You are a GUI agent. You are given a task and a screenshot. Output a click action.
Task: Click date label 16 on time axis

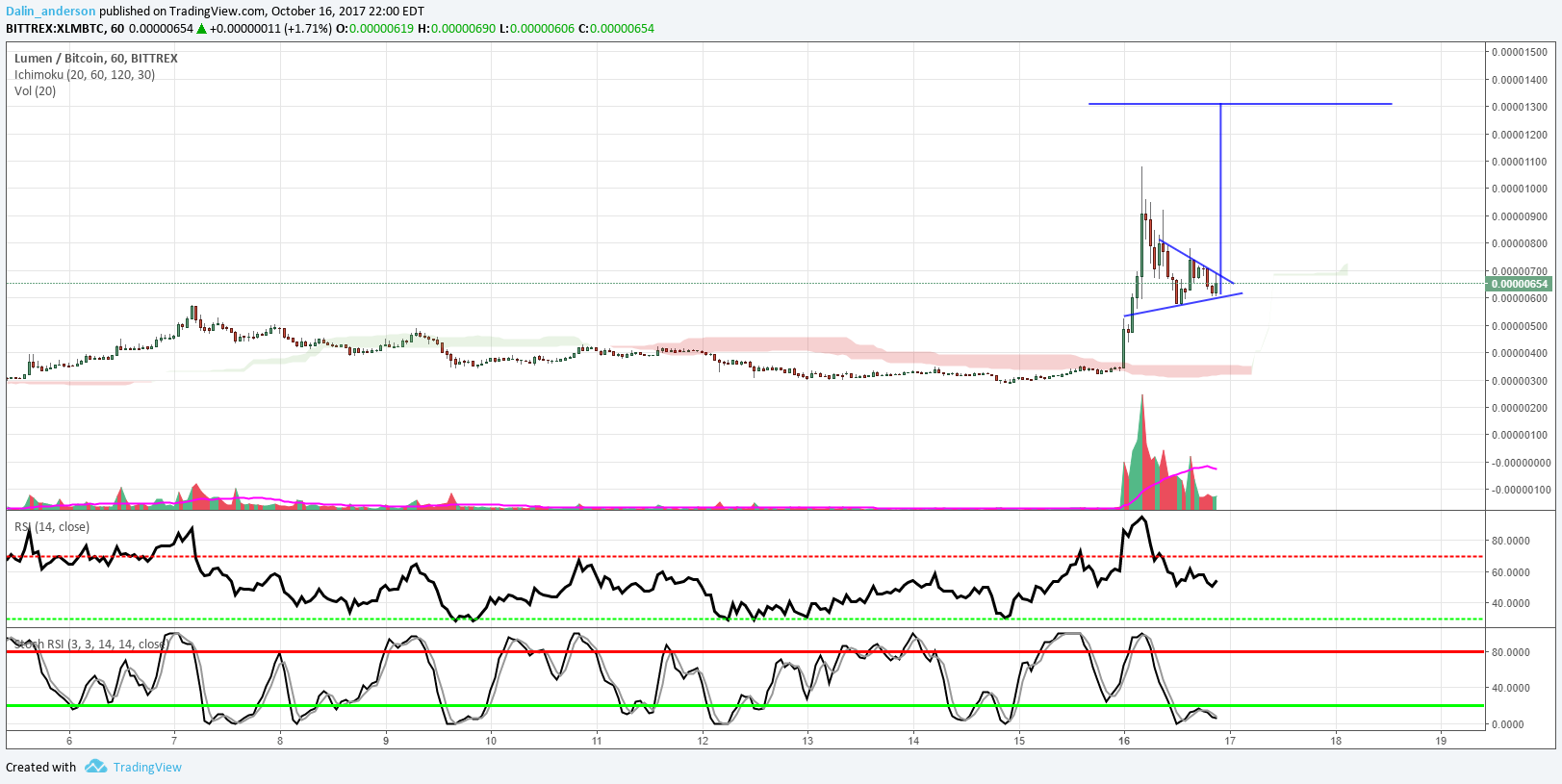tap(1124, 740)
